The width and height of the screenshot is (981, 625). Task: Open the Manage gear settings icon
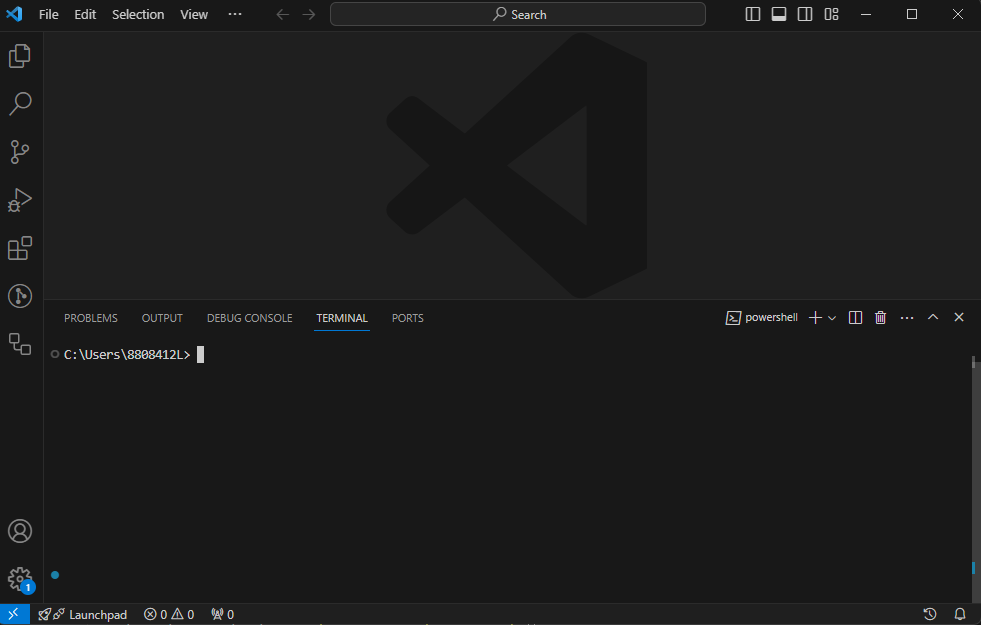point(20,579)
